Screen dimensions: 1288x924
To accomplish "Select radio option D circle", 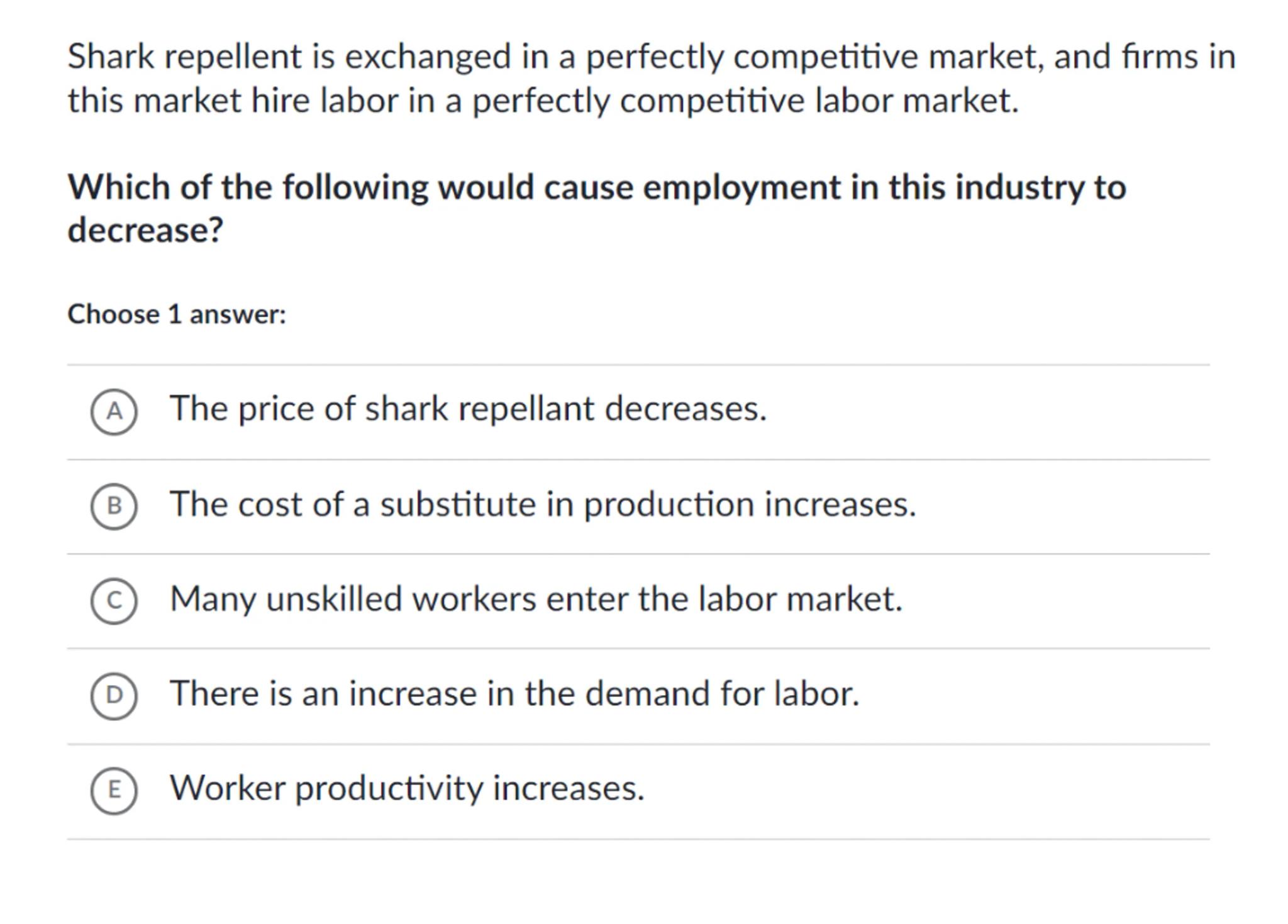I will 114,696.
